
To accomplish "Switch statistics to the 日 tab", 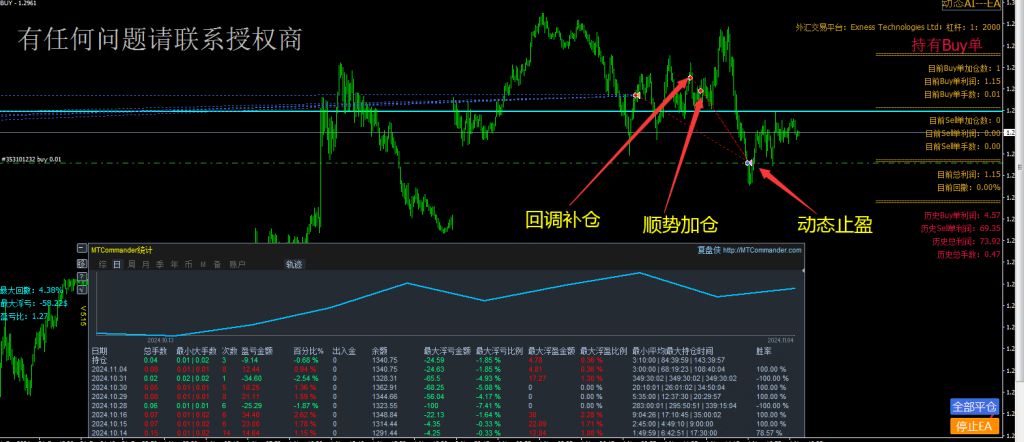I will point(117,265).
